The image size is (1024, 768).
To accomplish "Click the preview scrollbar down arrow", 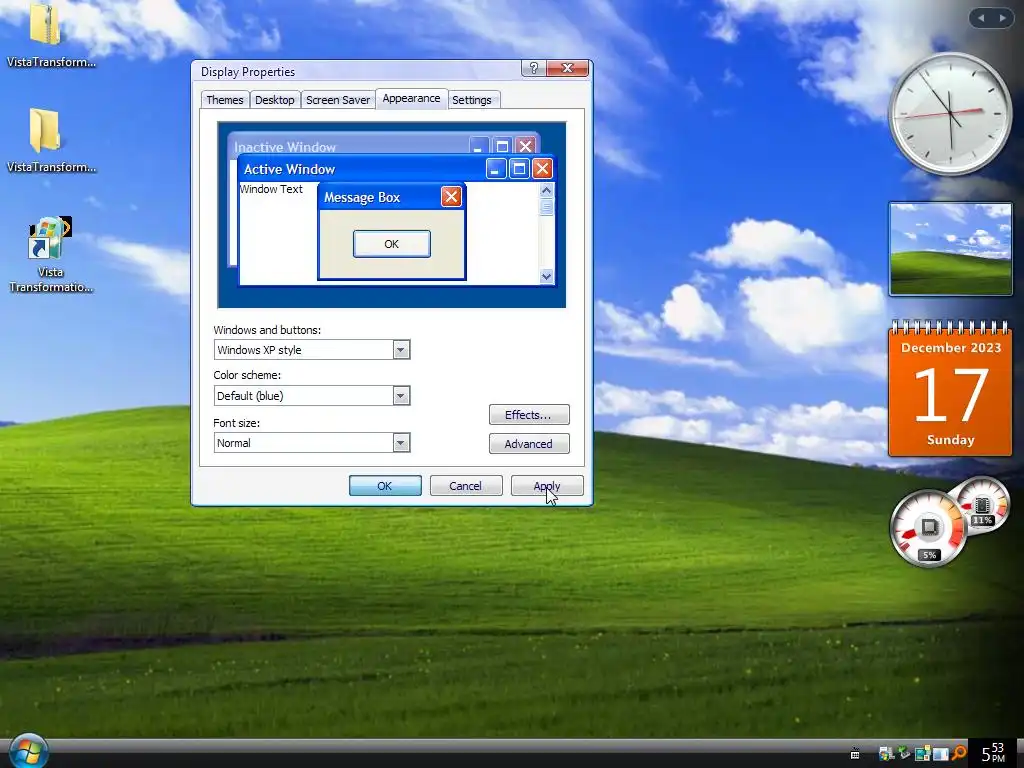I will [x=547, y=276].
